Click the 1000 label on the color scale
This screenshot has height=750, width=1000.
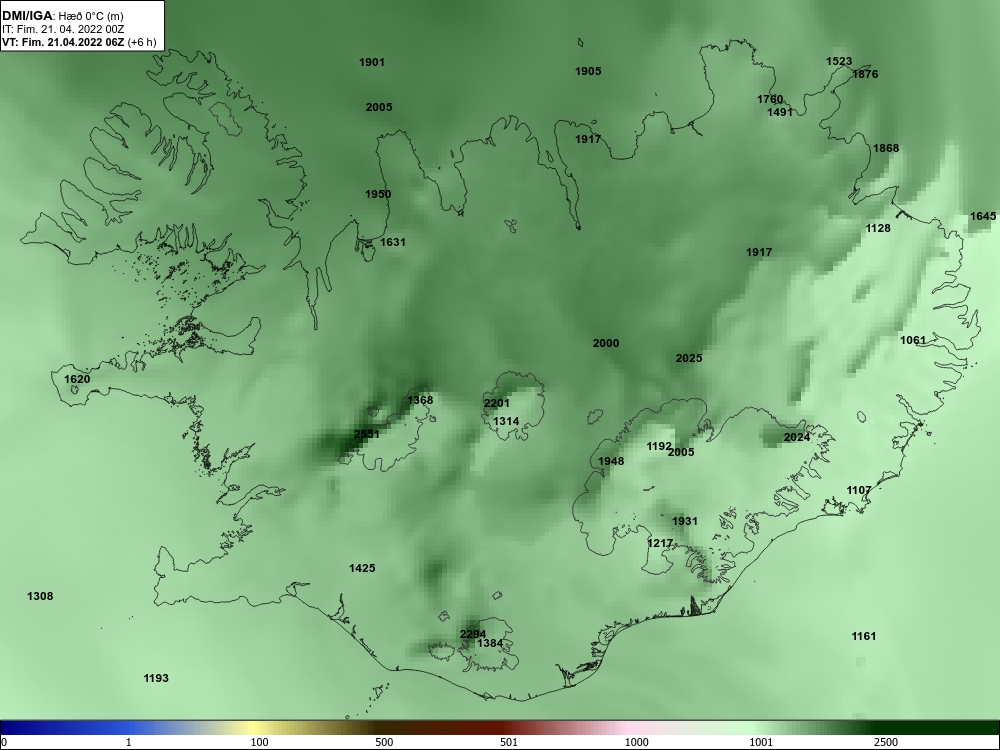[x=636, y=742]
